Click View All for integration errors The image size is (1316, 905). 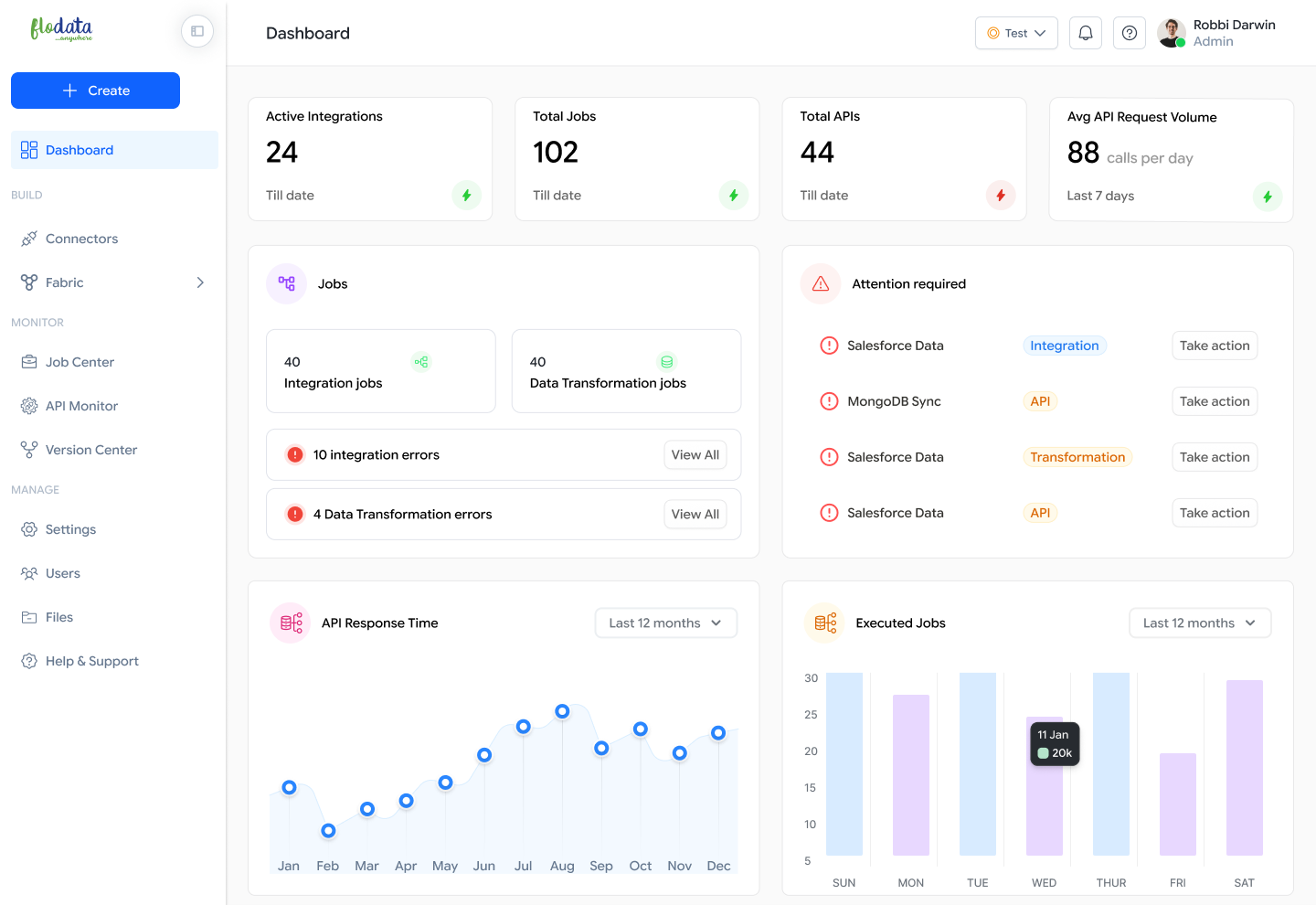pyautogui.click(x=695, y=455)
